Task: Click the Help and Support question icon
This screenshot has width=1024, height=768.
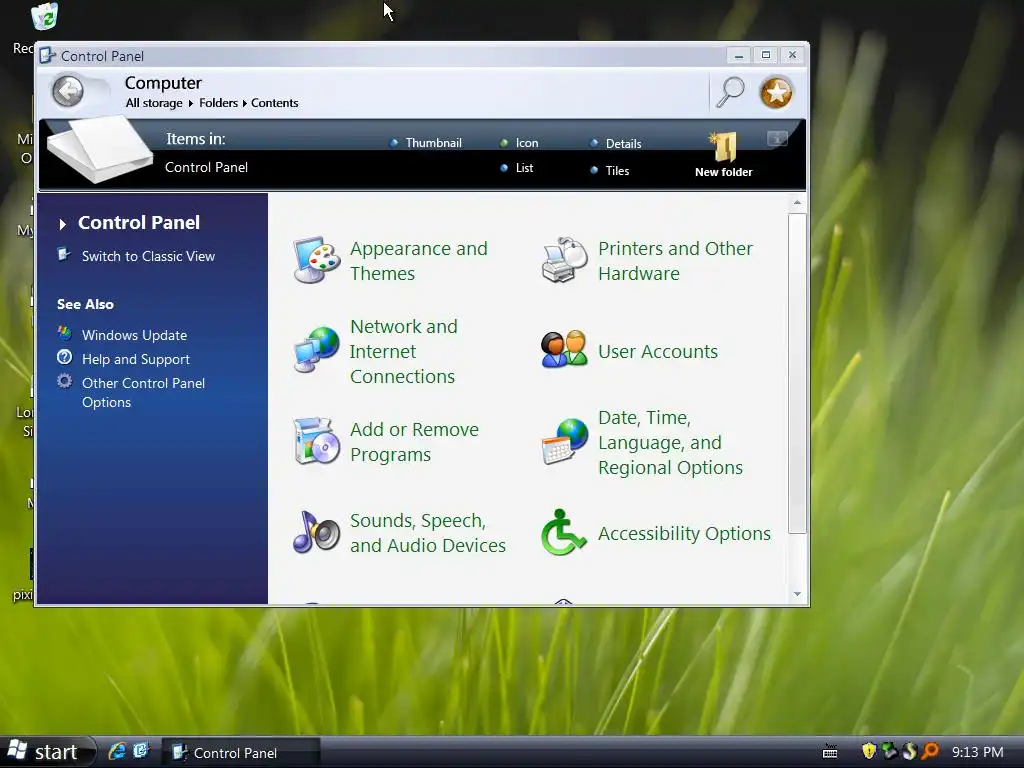Action: coord(64,357)
